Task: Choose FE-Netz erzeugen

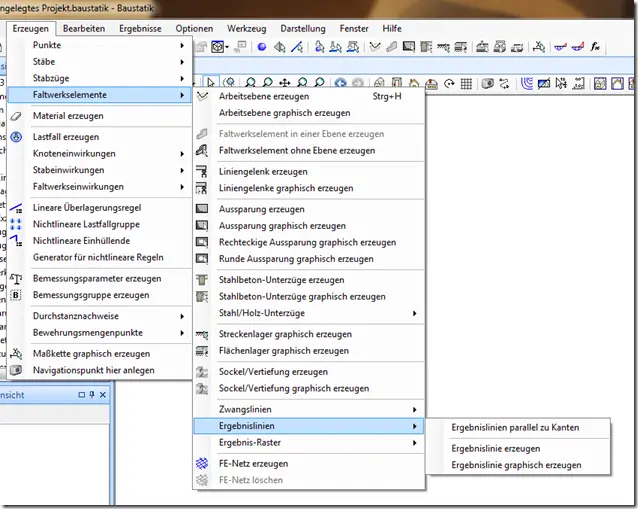Action: pos(309,463)
